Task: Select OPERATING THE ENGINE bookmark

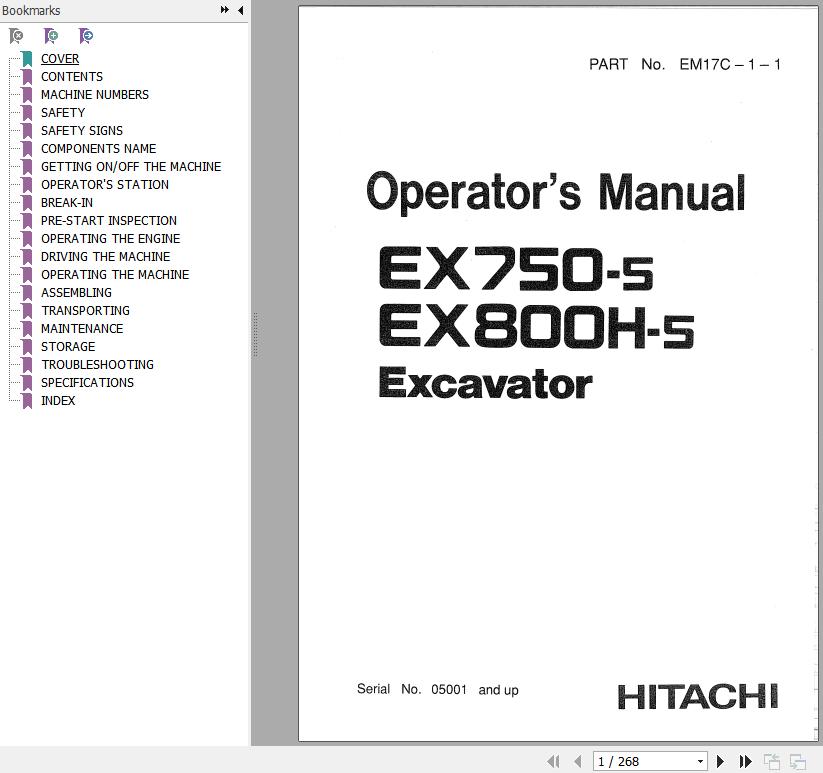Action: pos(111,239)
